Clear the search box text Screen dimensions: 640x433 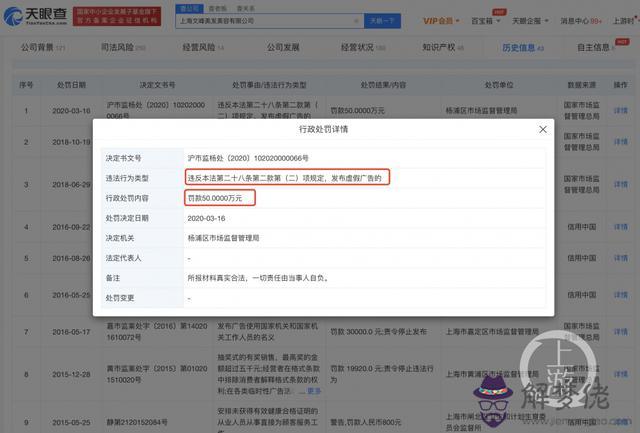pyautogui.click(x=356, y=21)
